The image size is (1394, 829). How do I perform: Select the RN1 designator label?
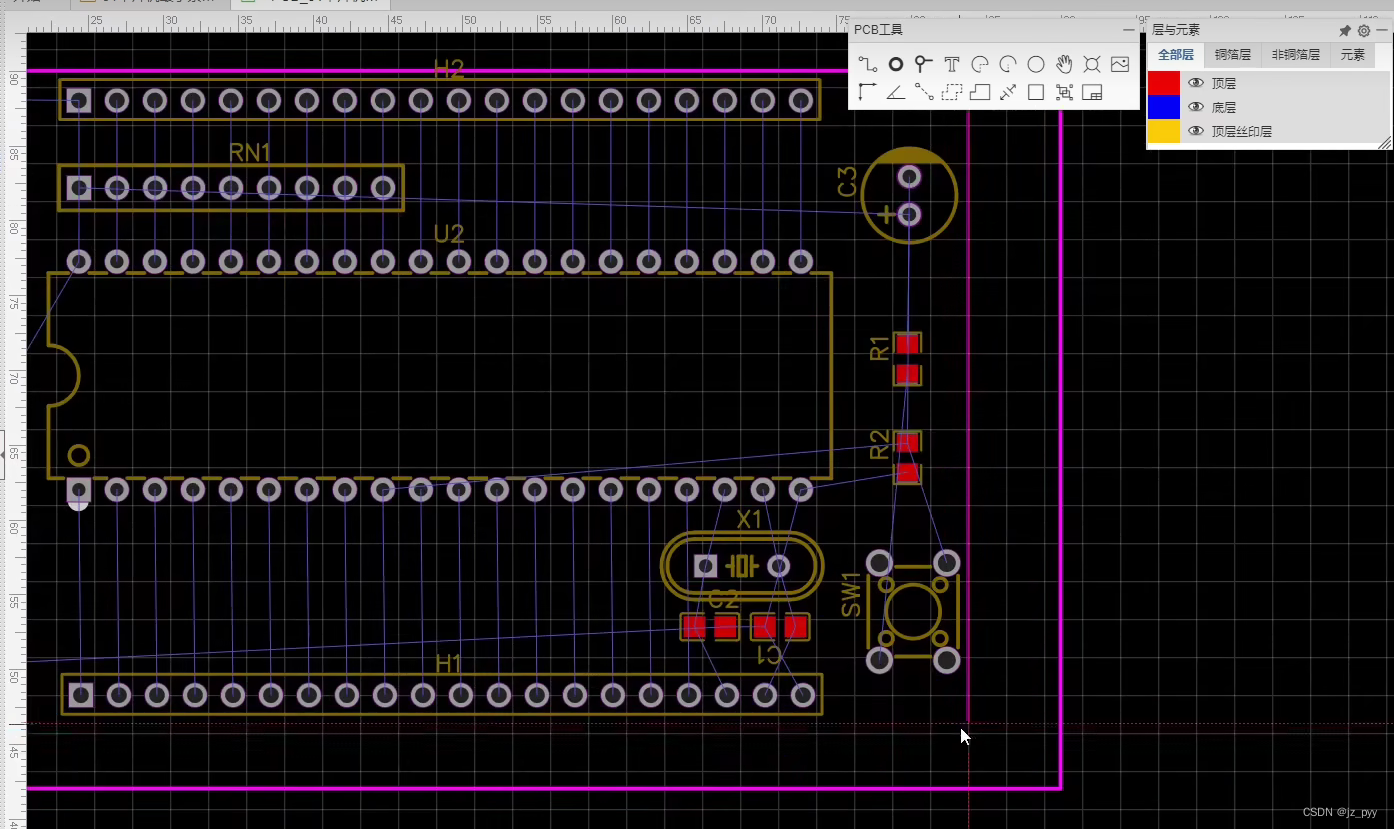click(x=250, y=152)
